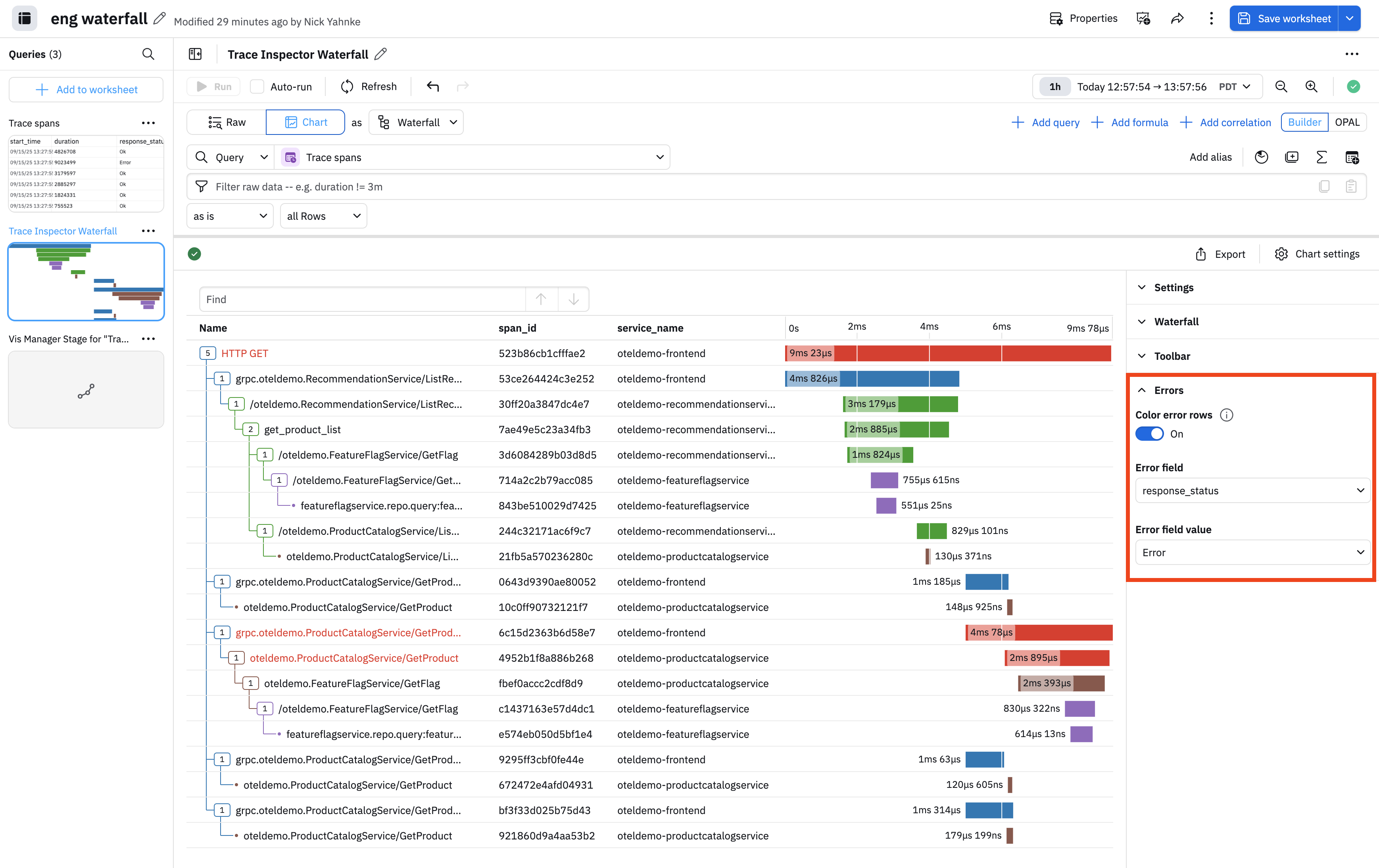Open the Error field response_status dropdown

(x=1252, y=491)
